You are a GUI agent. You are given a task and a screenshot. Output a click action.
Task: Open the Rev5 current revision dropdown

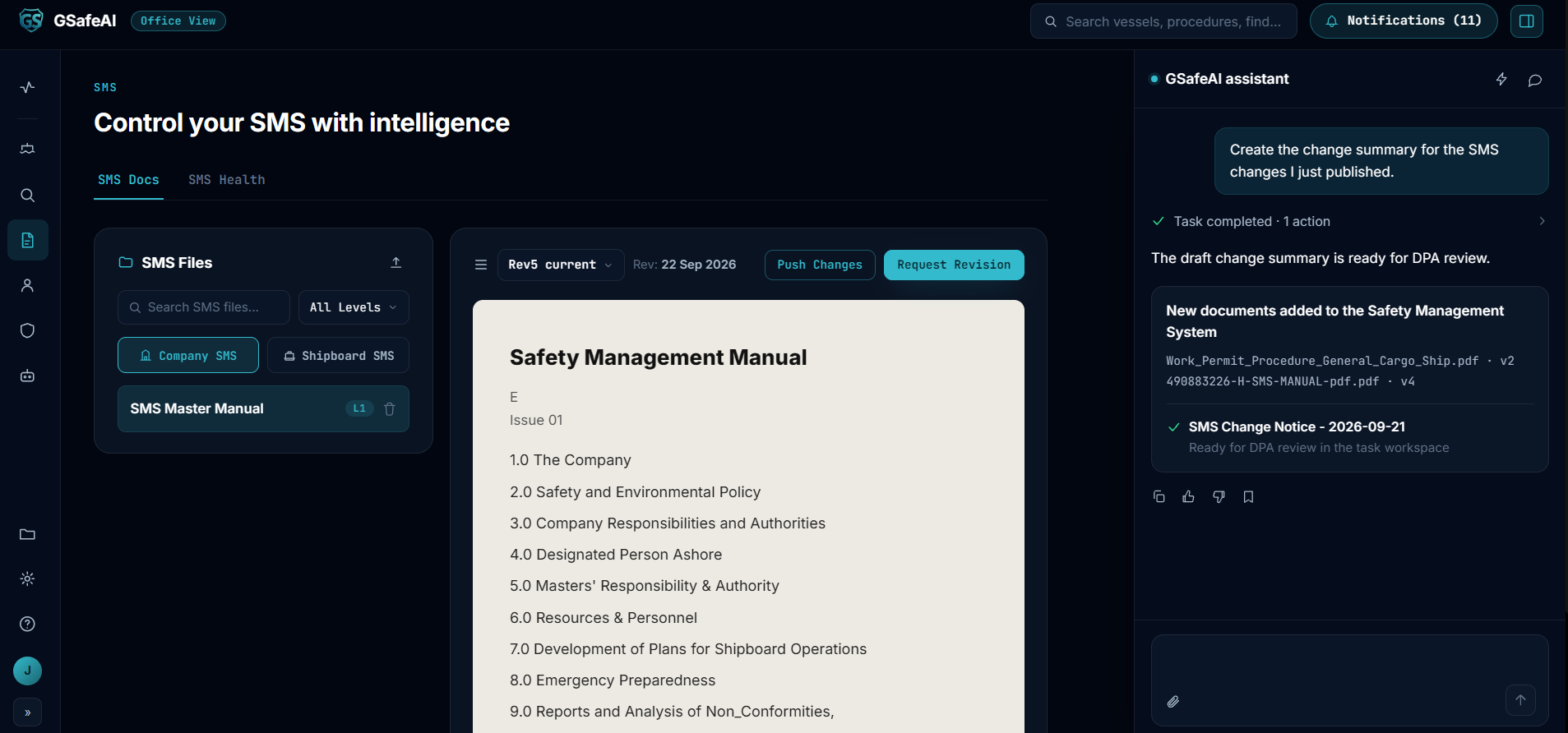point(561,265)
